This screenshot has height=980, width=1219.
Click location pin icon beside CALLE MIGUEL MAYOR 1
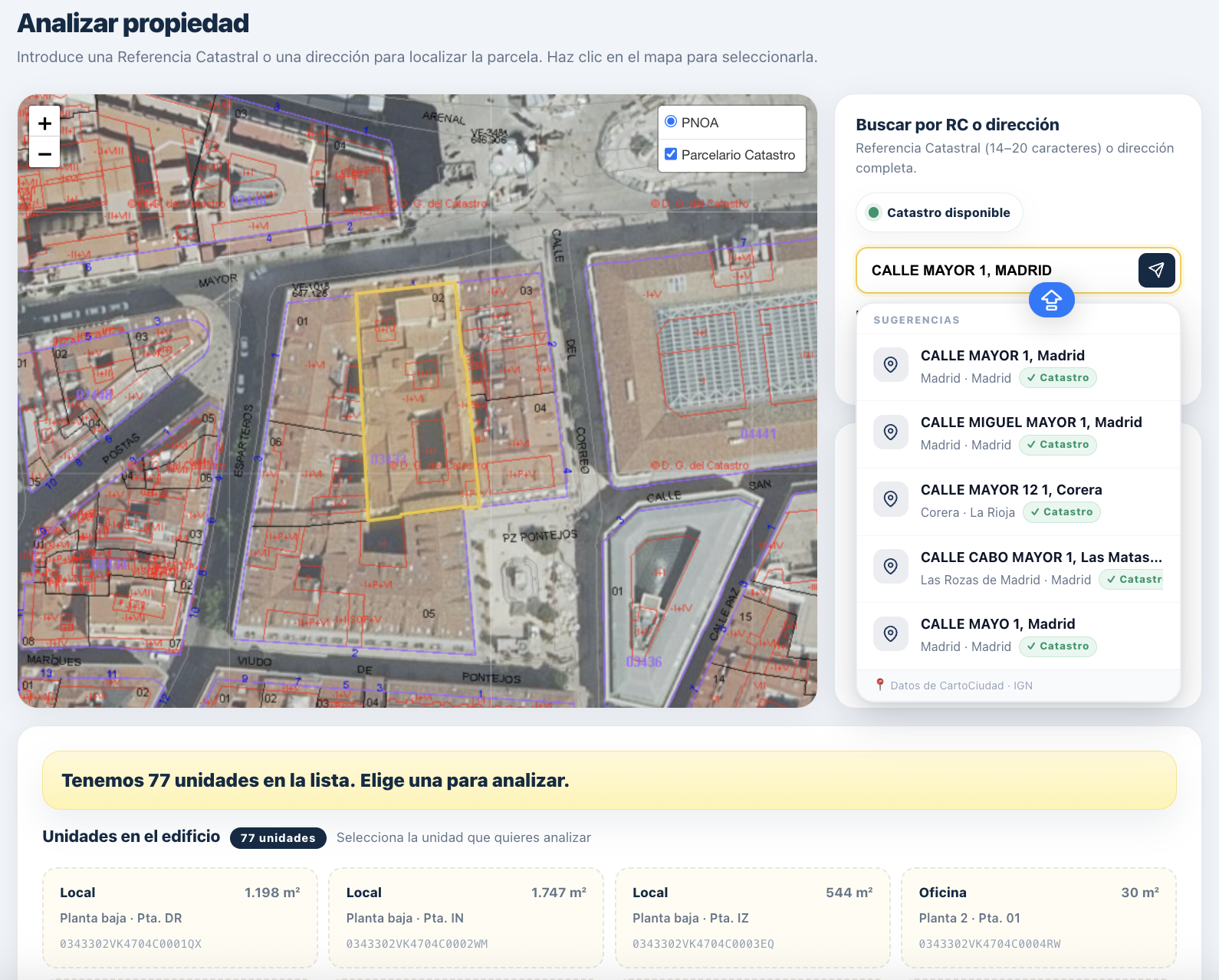pos(891,432)
